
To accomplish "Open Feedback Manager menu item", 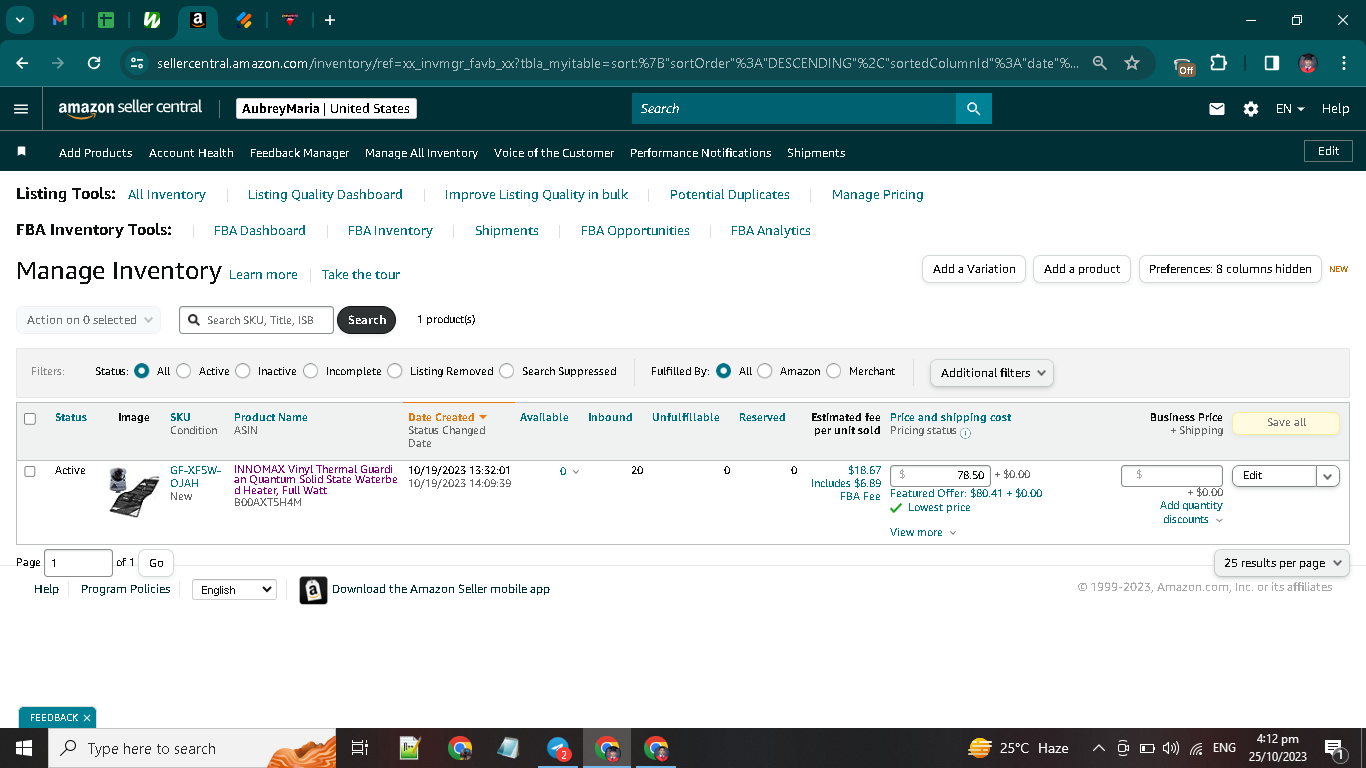I will point(299,153).
